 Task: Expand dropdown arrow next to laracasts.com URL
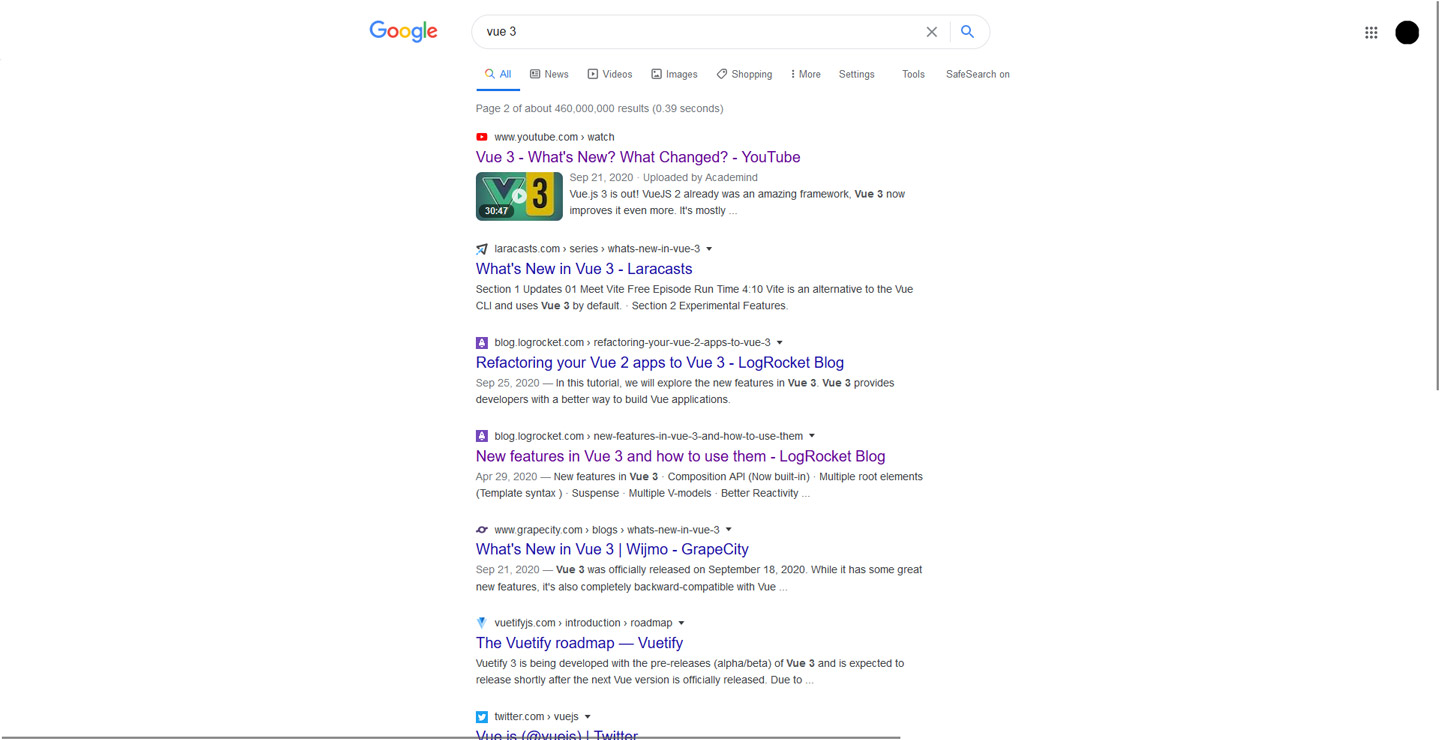(709, 249)
